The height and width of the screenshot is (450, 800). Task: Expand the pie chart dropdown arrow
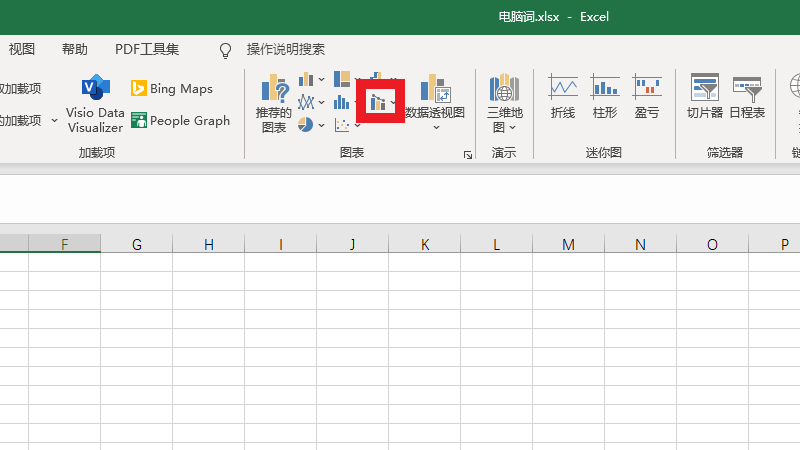(322, 125)
